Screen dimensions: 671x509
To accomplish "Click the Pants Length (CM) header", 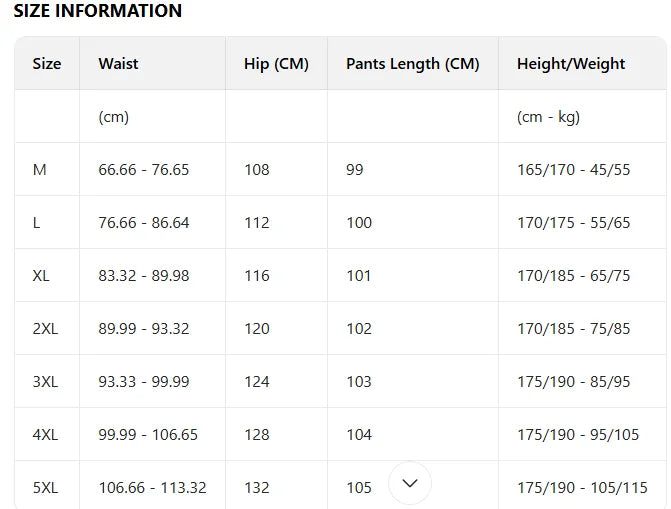I will (412, 64).
